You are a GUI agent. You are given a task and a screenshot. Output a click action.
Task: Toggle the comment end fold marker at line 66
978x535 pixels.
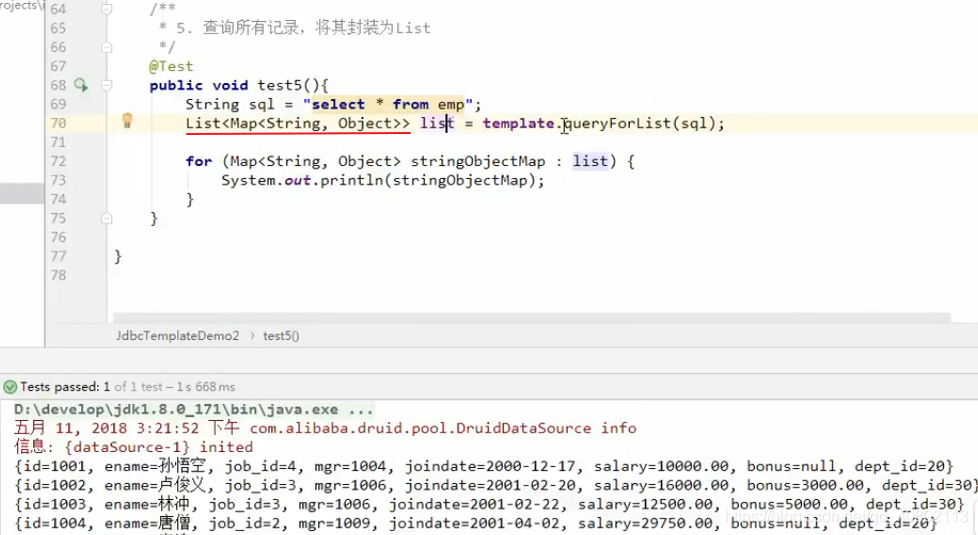pos(107,47)
